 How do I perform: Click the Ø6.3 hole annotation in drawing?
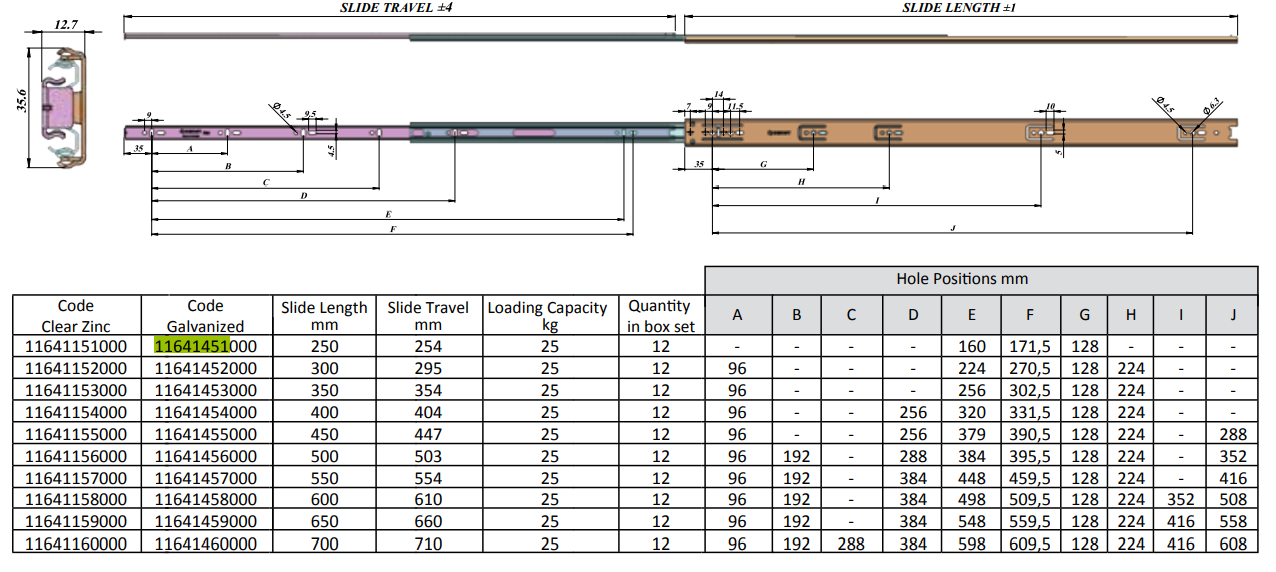pyautogui.click(x=1211, y=105)
